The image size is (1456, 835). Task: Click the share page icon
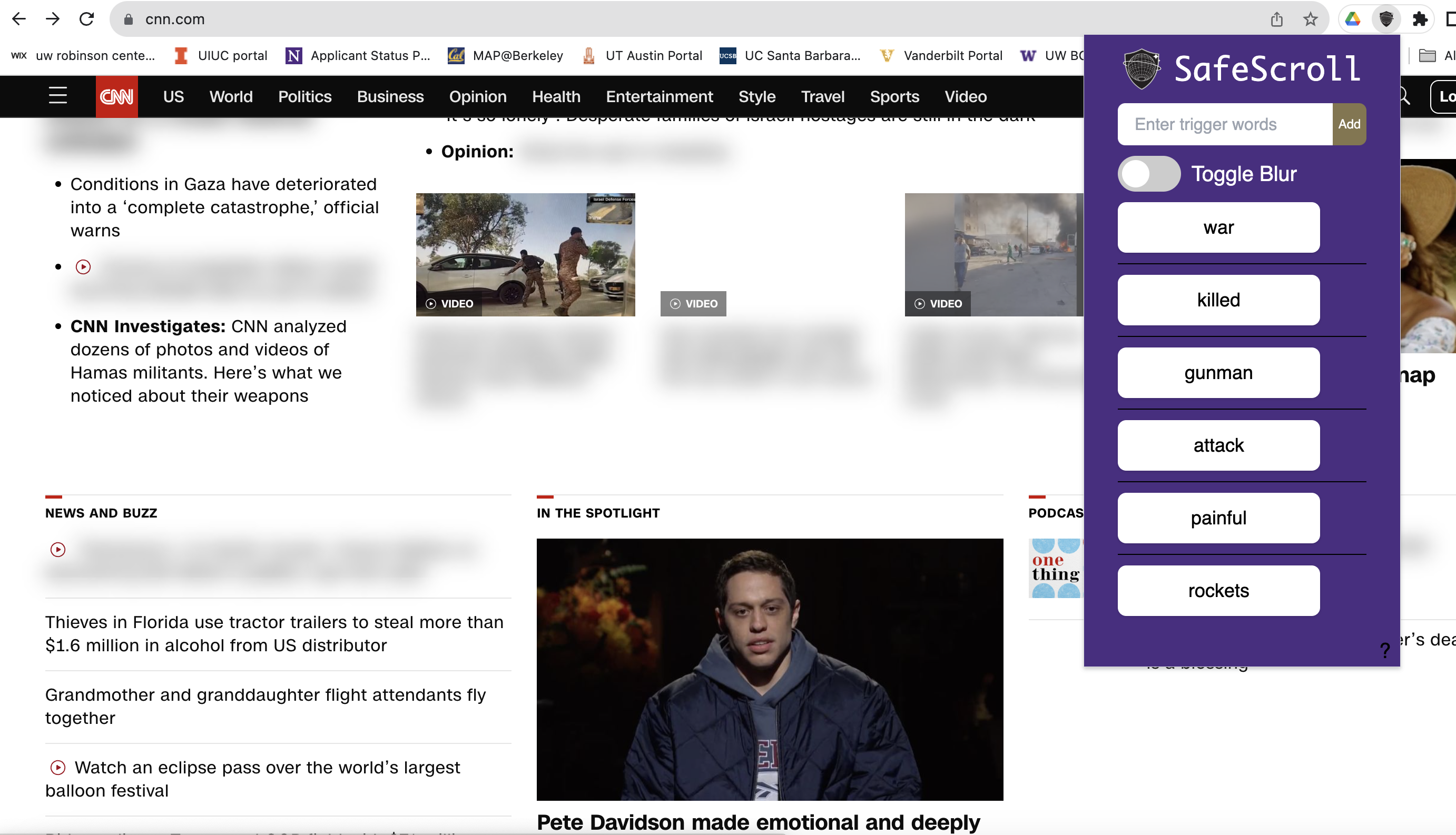[x=1276, y=19]
